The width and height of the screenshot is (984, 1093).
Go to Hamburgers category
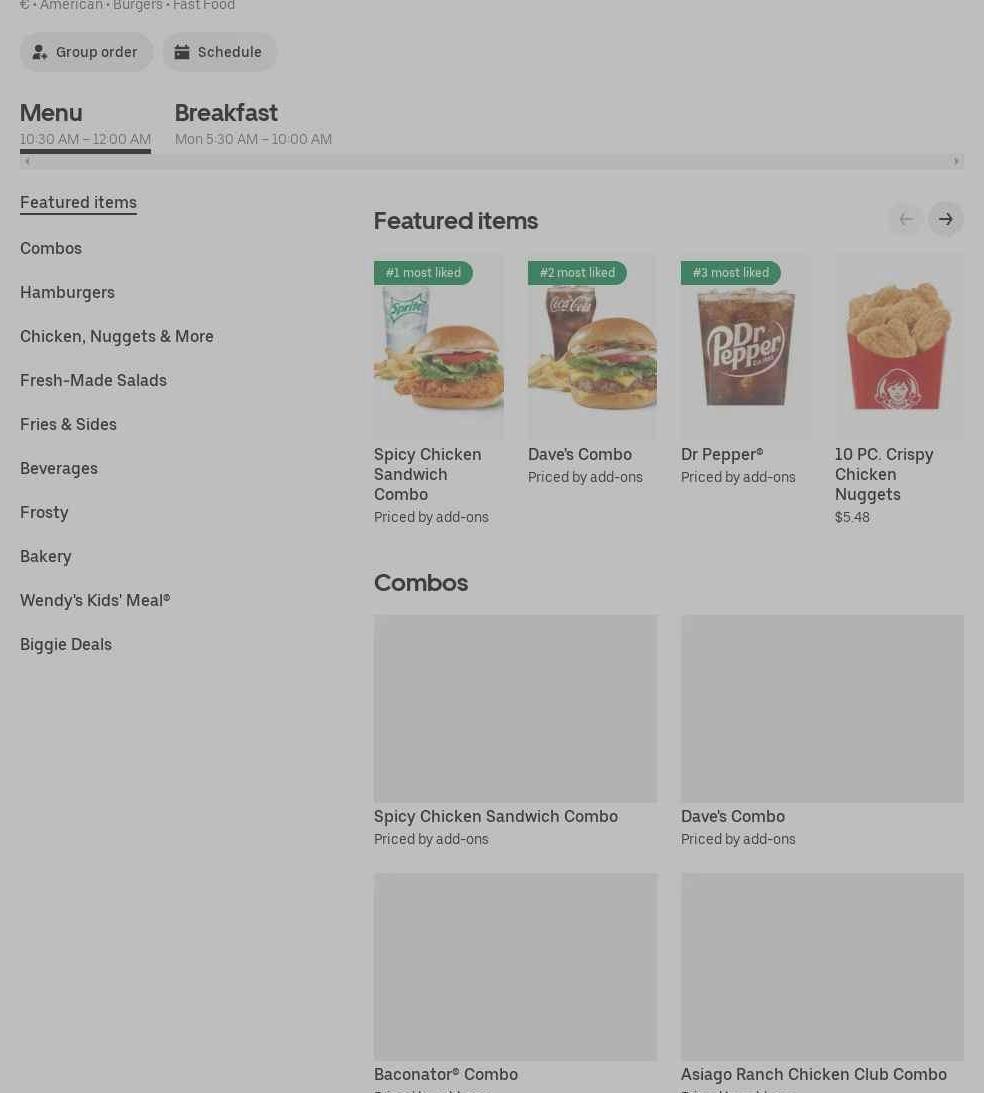click(67, 293)
